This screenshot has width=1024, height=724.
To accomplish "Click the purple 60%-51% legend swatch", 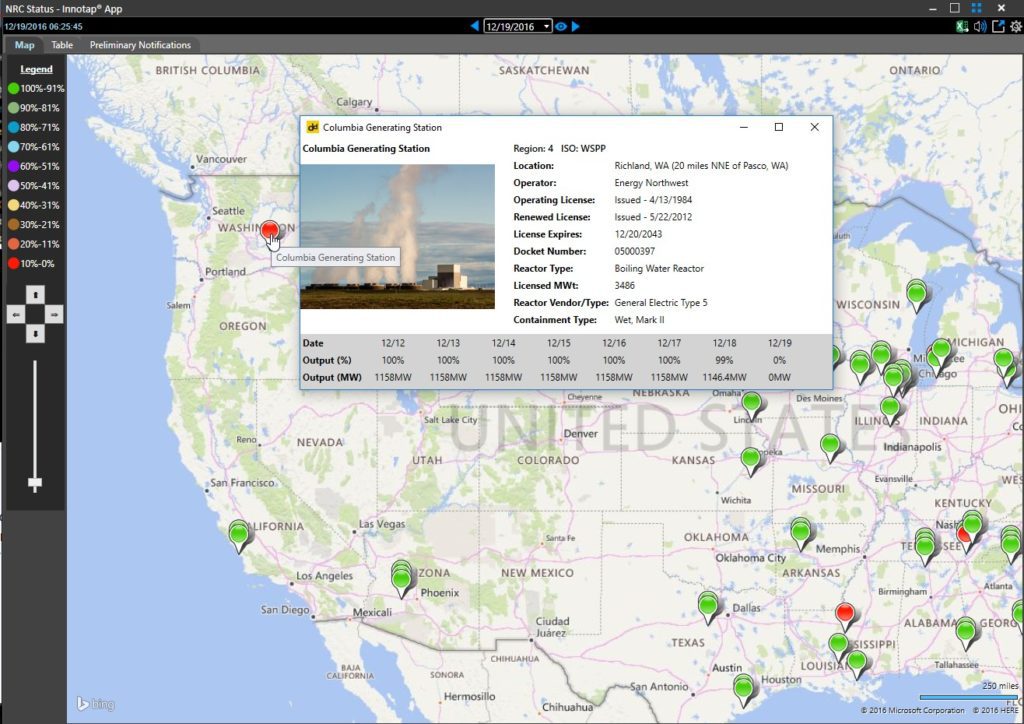I will coord(13,166).
